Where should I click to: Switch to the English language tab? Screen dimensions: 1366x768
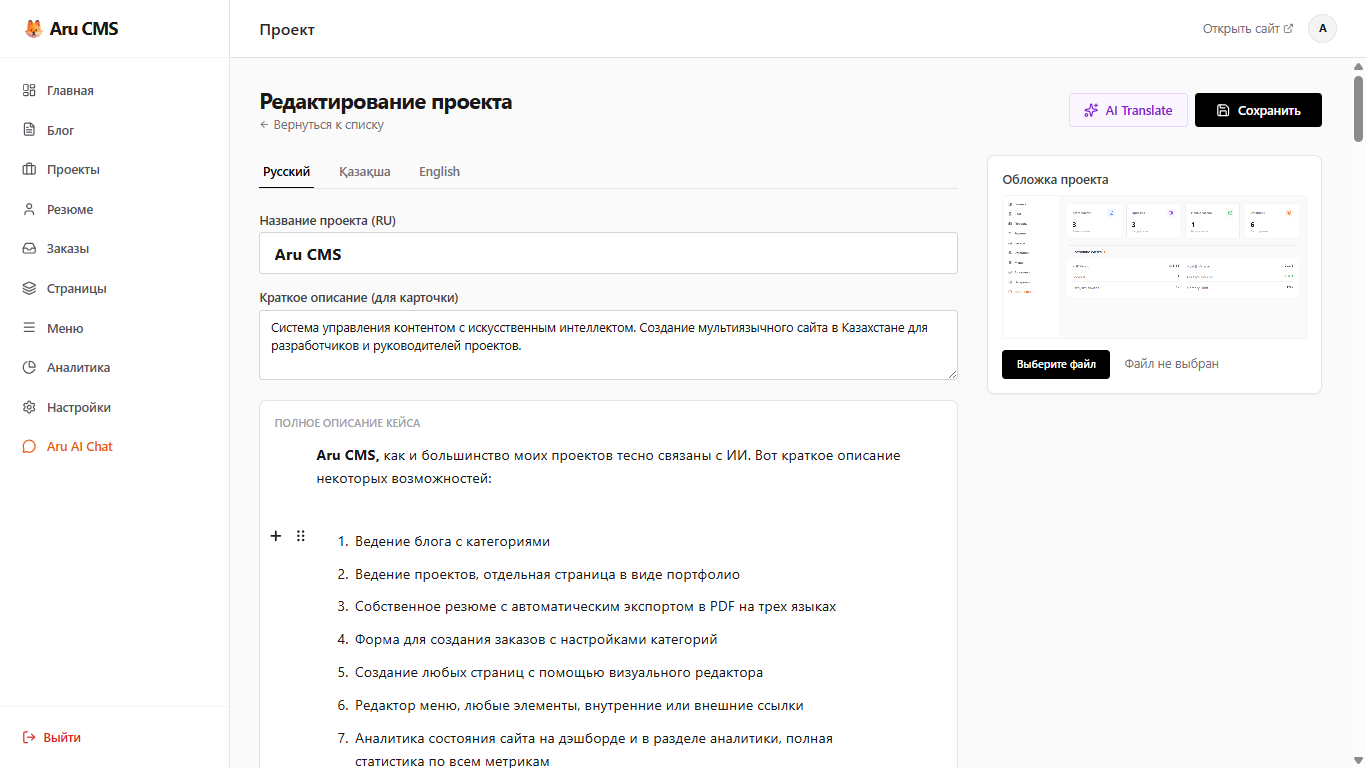[439, 172]
